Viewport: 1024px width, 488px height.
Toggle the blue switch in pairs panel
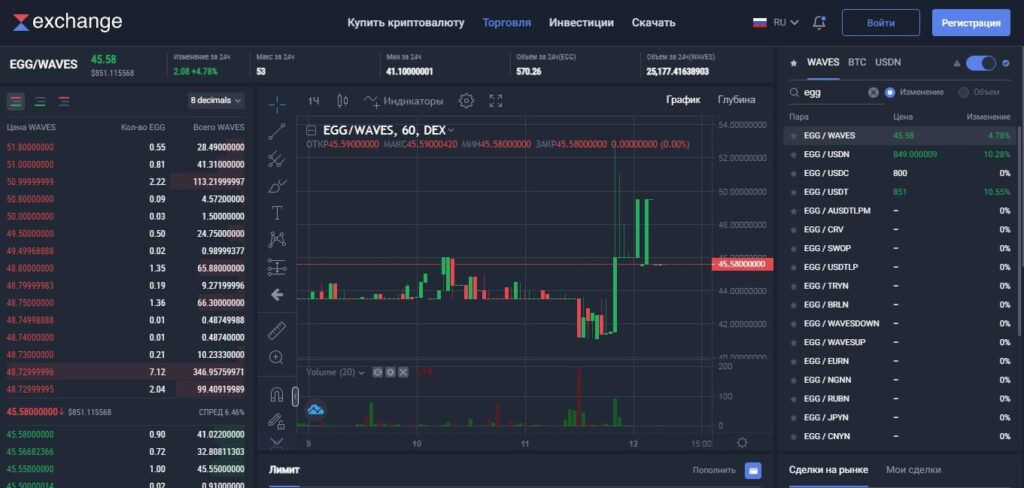click(x=981, y=63)
